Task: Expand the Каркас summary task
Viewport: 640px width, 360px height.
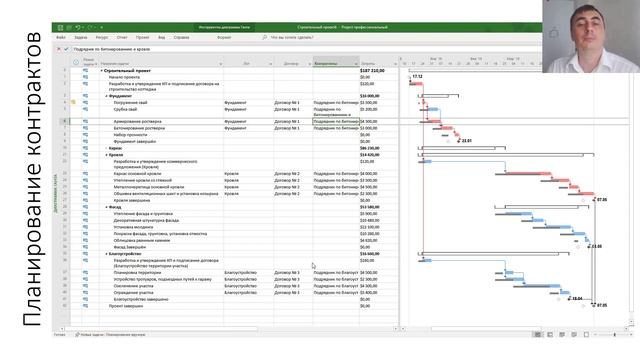Action: pos(107,148)
